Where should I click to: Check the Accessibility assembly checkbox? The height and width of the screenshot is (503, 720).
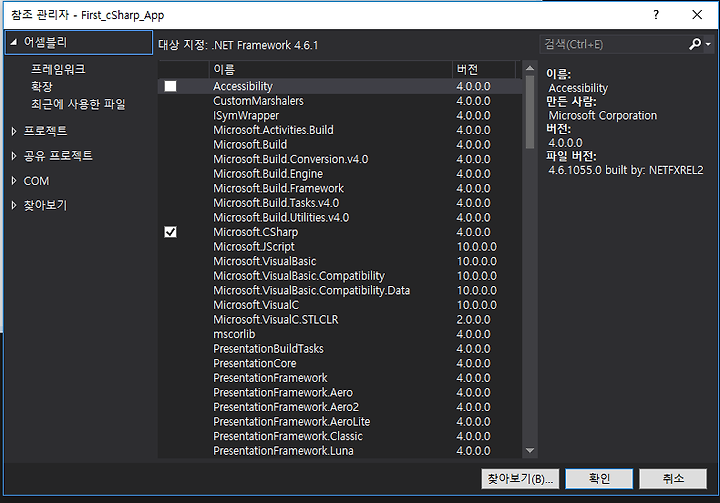pyautogui.click(x=170, y=86)
